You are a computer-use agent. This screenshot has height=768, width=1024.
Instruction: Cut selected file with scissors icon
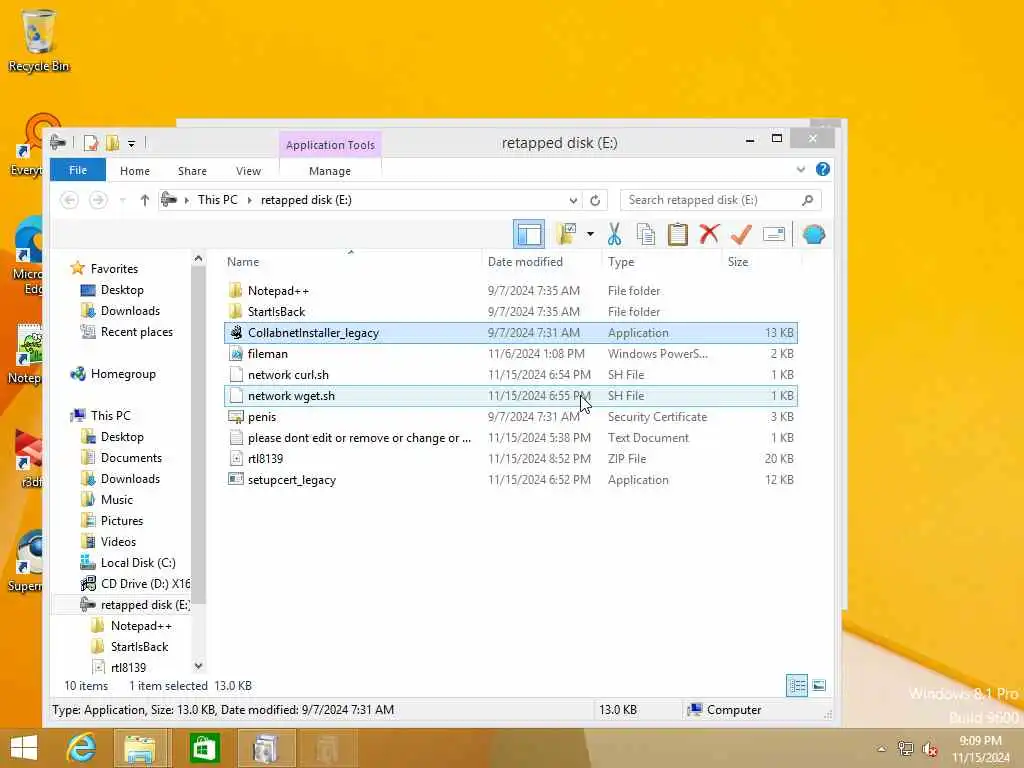pyautogui.click(x=615, y=234)
